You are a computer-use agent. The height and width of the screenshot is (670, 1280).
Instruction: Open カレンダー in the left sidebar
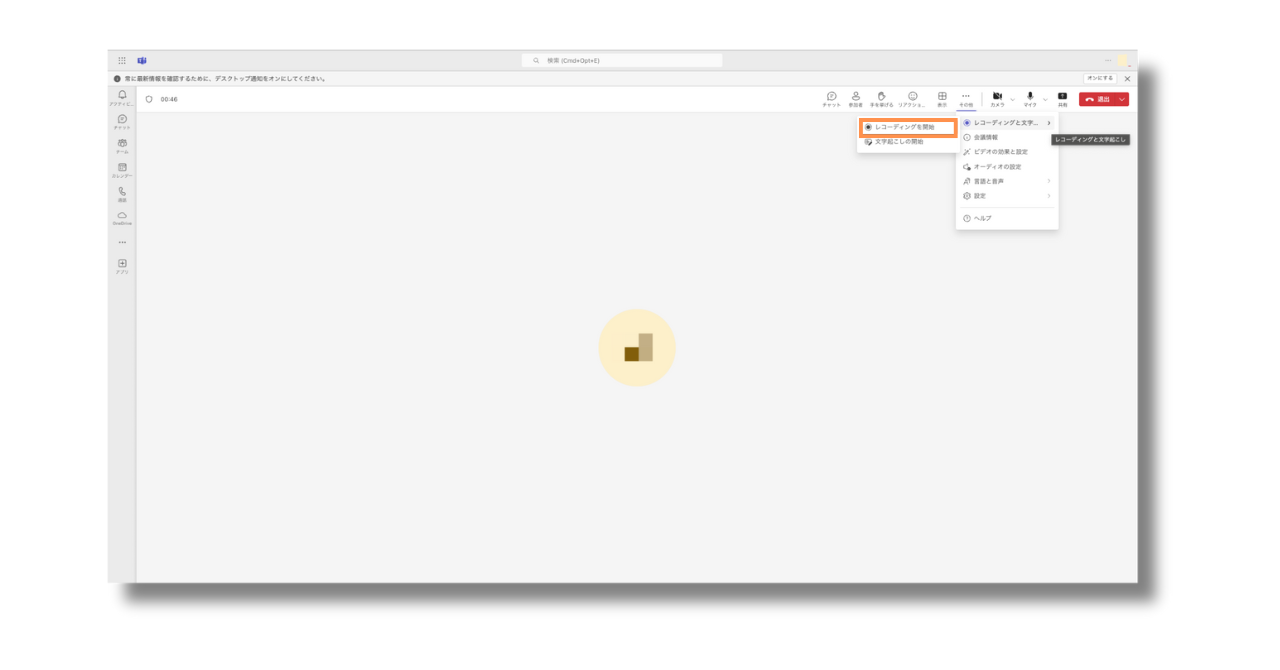tap(122, 170)
